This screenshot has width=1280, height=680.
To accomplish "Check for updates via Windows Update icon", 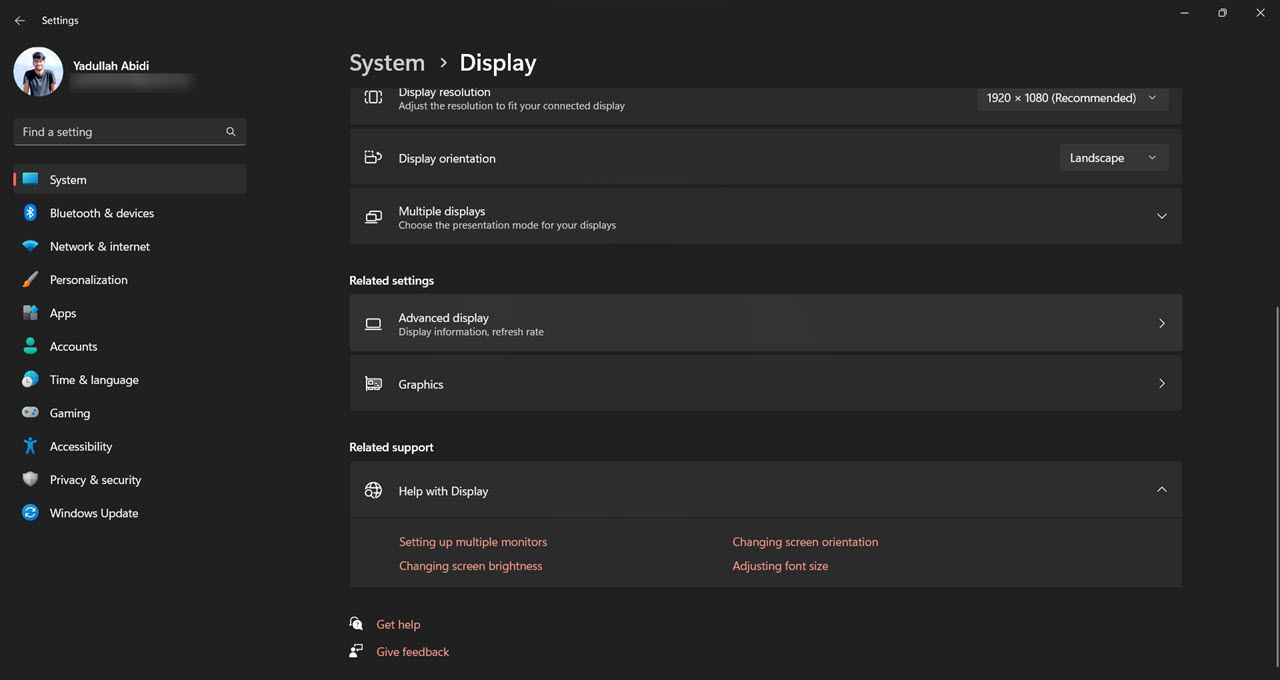I will pyautogui.click(x=30, y=513).
